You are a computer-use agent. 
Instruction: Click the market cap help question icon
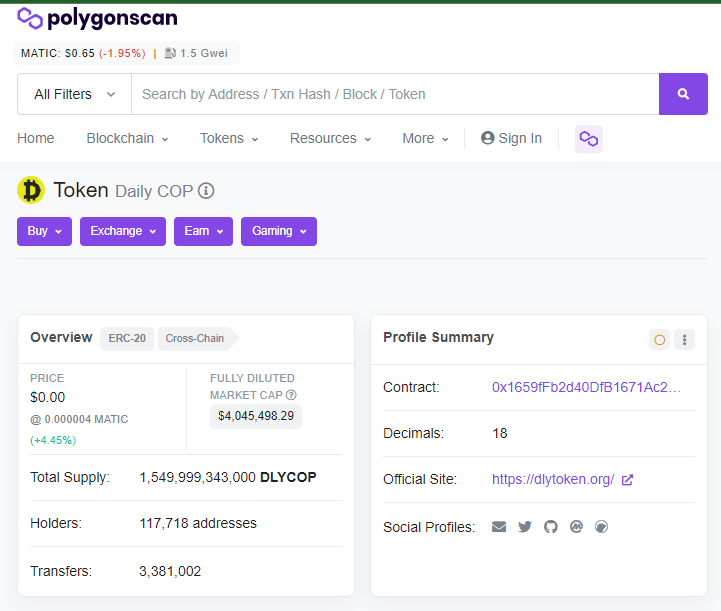291,395
